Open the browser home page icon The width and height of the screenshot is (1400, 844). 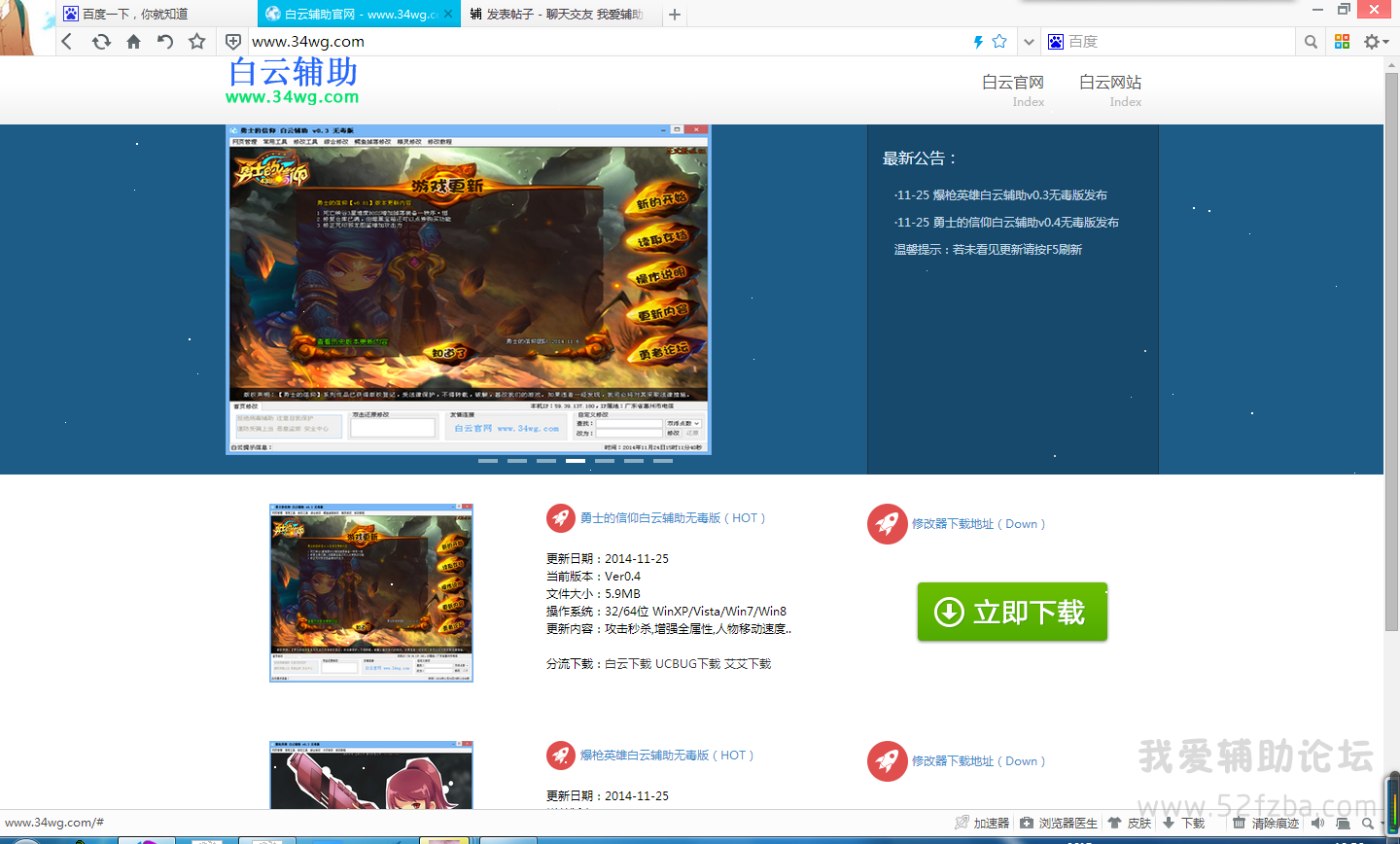point(134,42)
